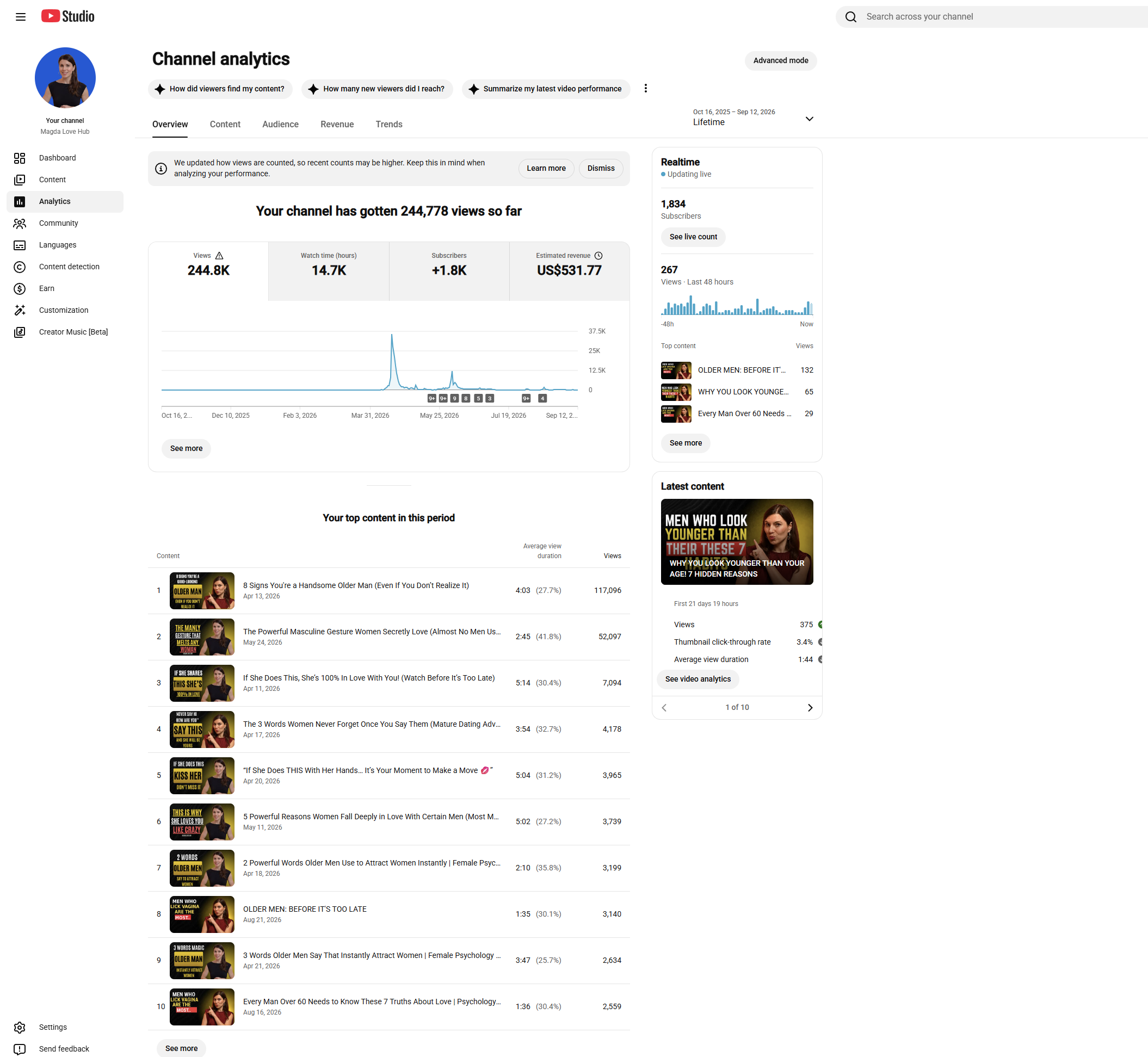Viewport: 1148px width, 1057px height.
Task: Go to next latest content item
Action: click(x=810, y=708)
